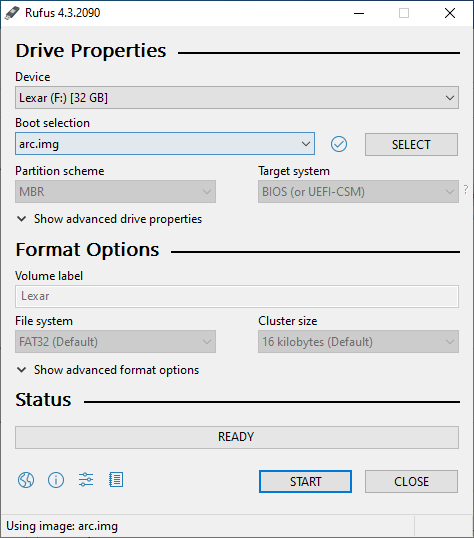Click the Volume label input field
This screenshot has width=474, height=538.
237,296
